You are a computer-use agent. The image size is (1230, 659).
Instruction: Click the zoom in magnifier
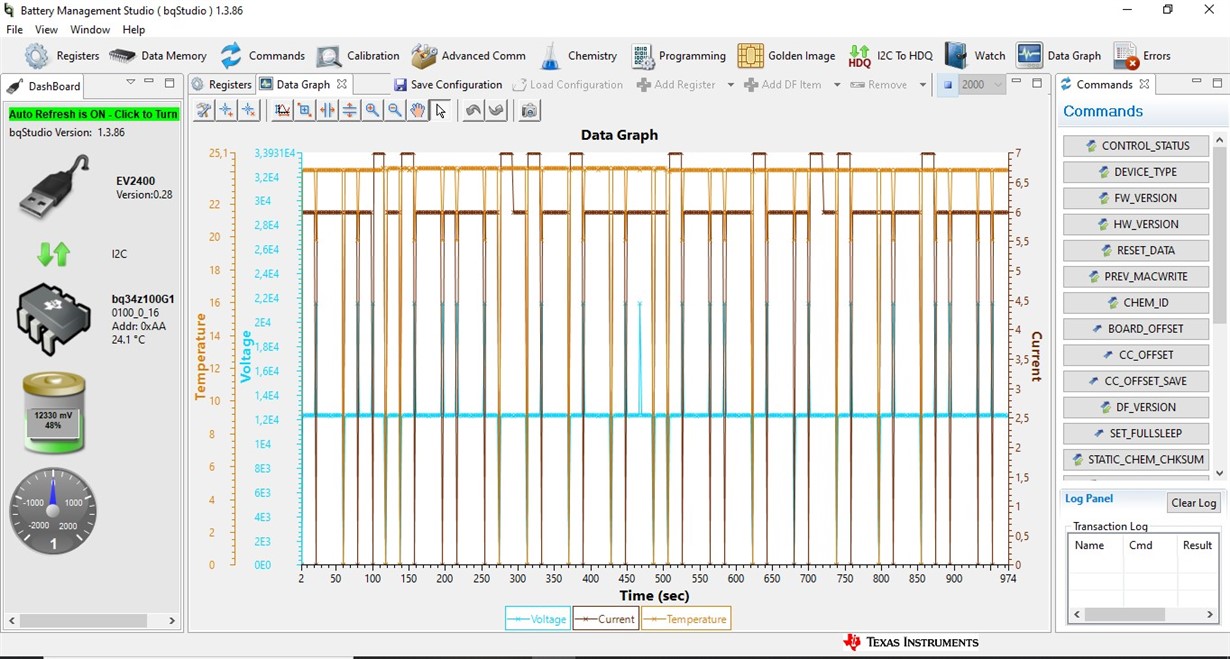tap(372, 110)
